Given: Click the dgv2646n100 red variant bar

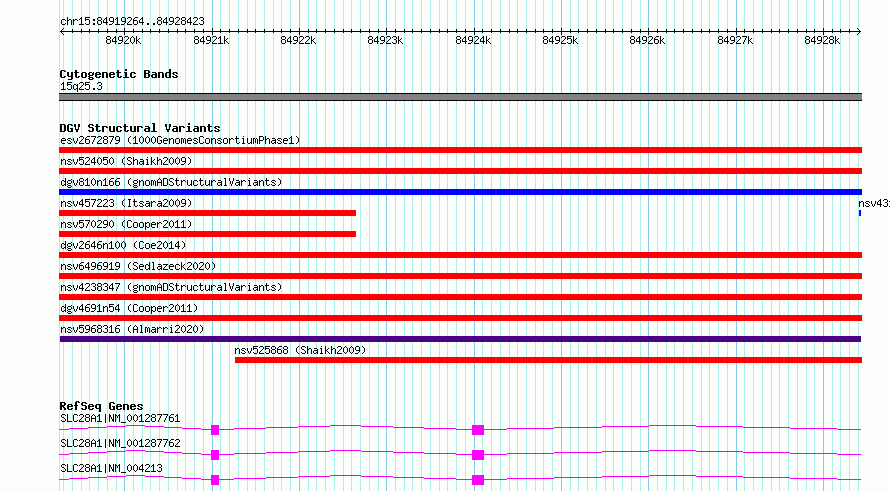Looking at the screenshot, I should pyautogui.click(x=460, y=255).
